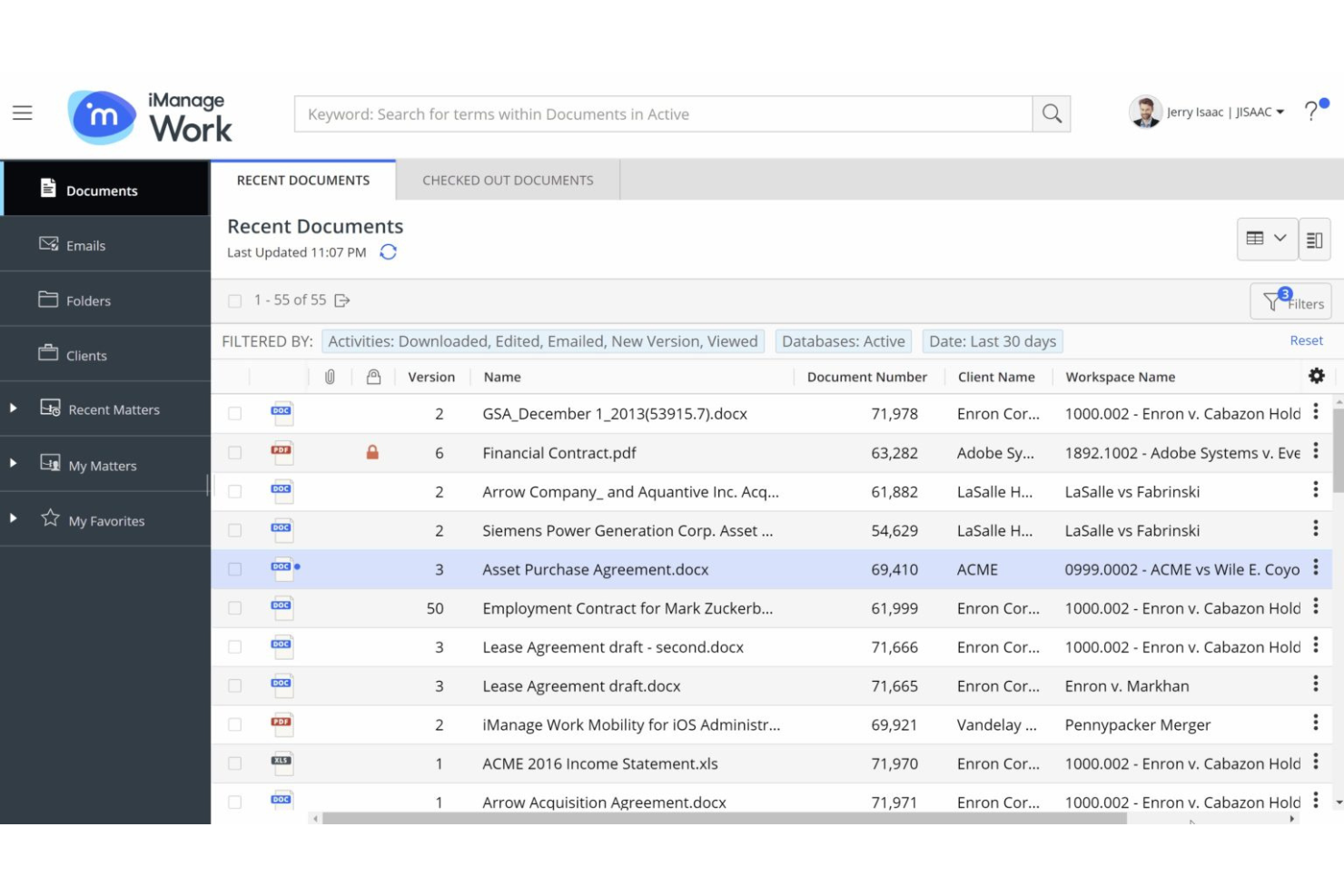Screen dimensions: 1344x896
Task: Expand the Recent Matters section
Action: pyautogui.click(x=13, y=409)
